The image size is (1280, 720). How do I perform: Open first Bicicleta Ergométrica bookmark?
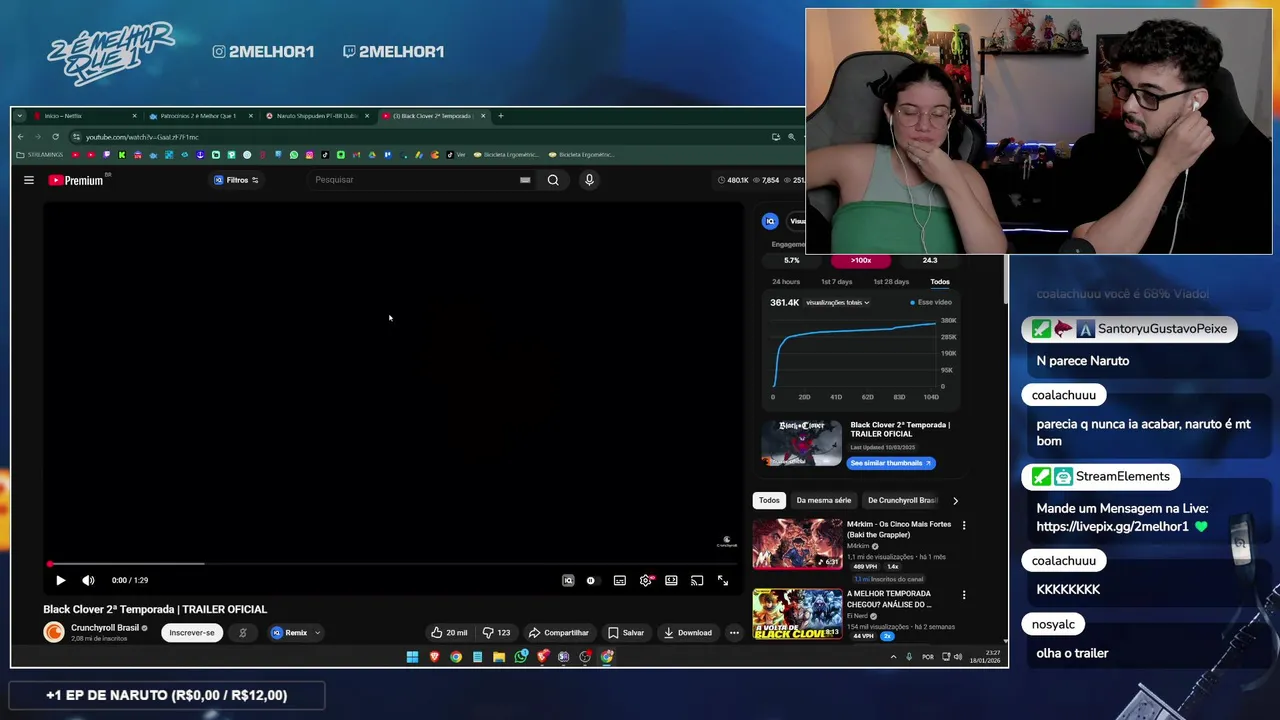pyautogui.click(x=506, y=155)
